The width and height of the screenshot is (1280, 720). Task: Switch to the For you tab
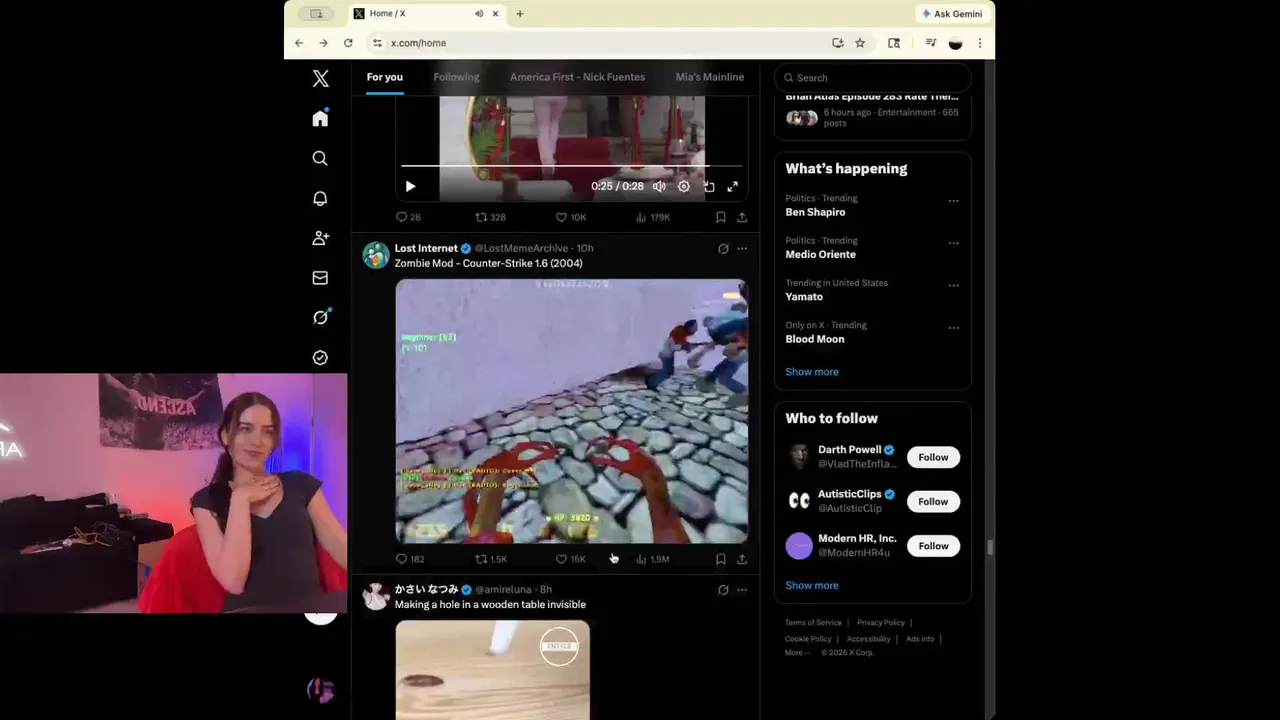[384, 77]
